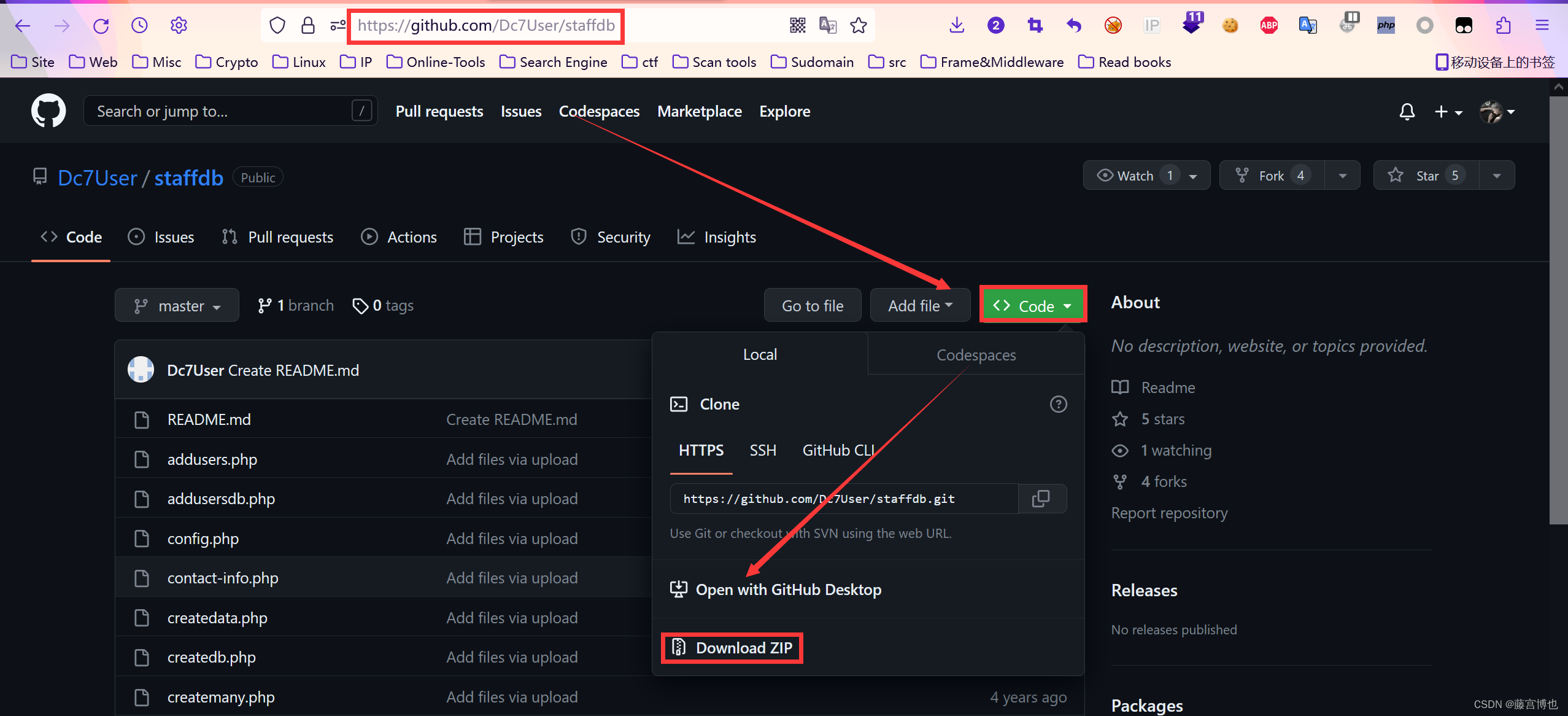Click Download ZIP

732,648
